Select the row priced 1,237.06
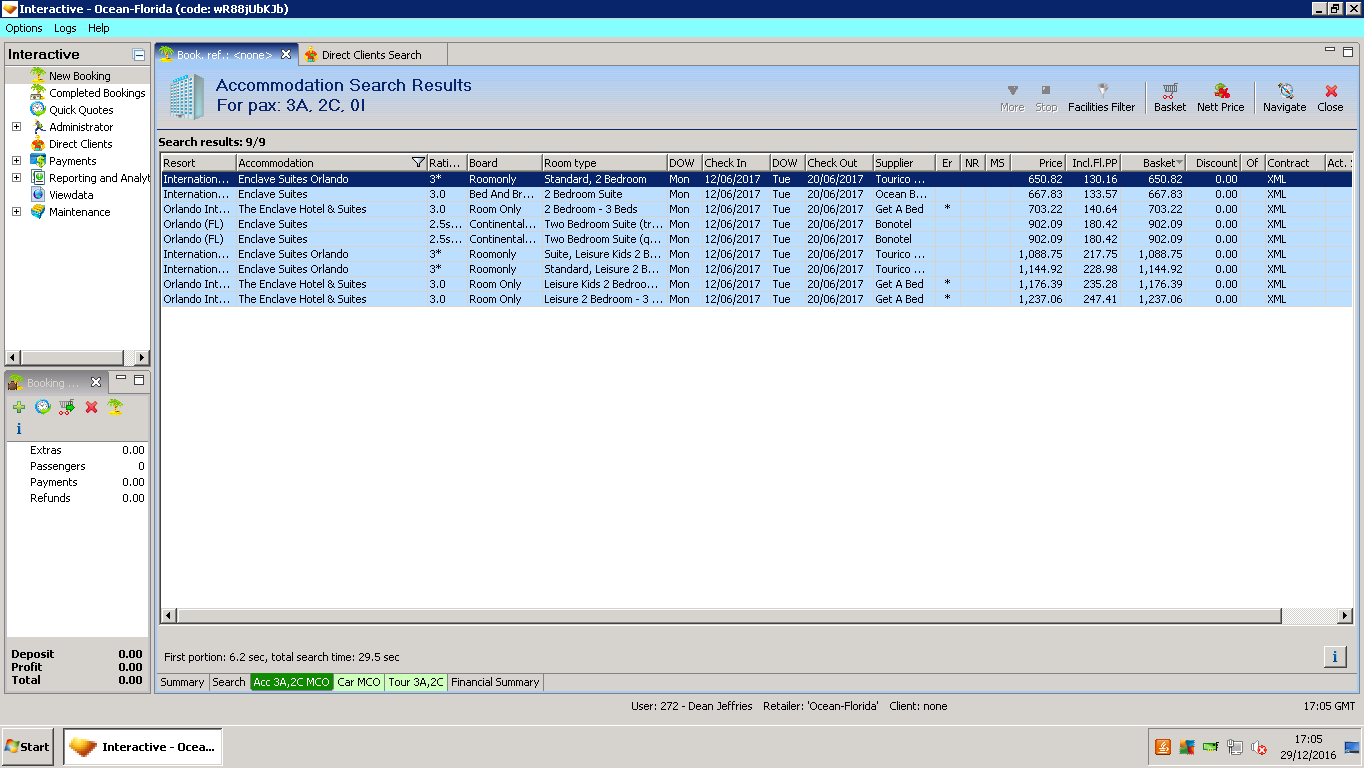The height and width of the screenshot is (768, 1364). click(756, 299)
